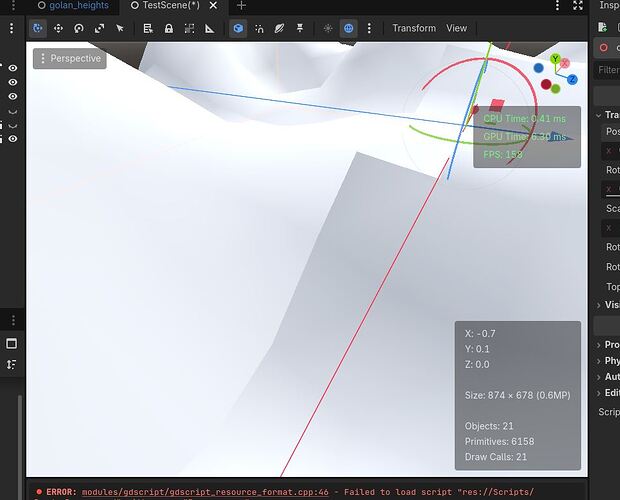This screenshot has height=500, width=620.
Task: Select the Rotate mode tool
Action: point(79,28)
